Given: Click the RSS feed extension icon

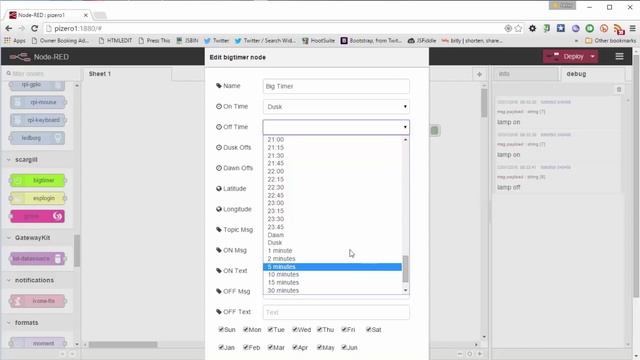Looking at the screenshot, I should pos(619,29).
